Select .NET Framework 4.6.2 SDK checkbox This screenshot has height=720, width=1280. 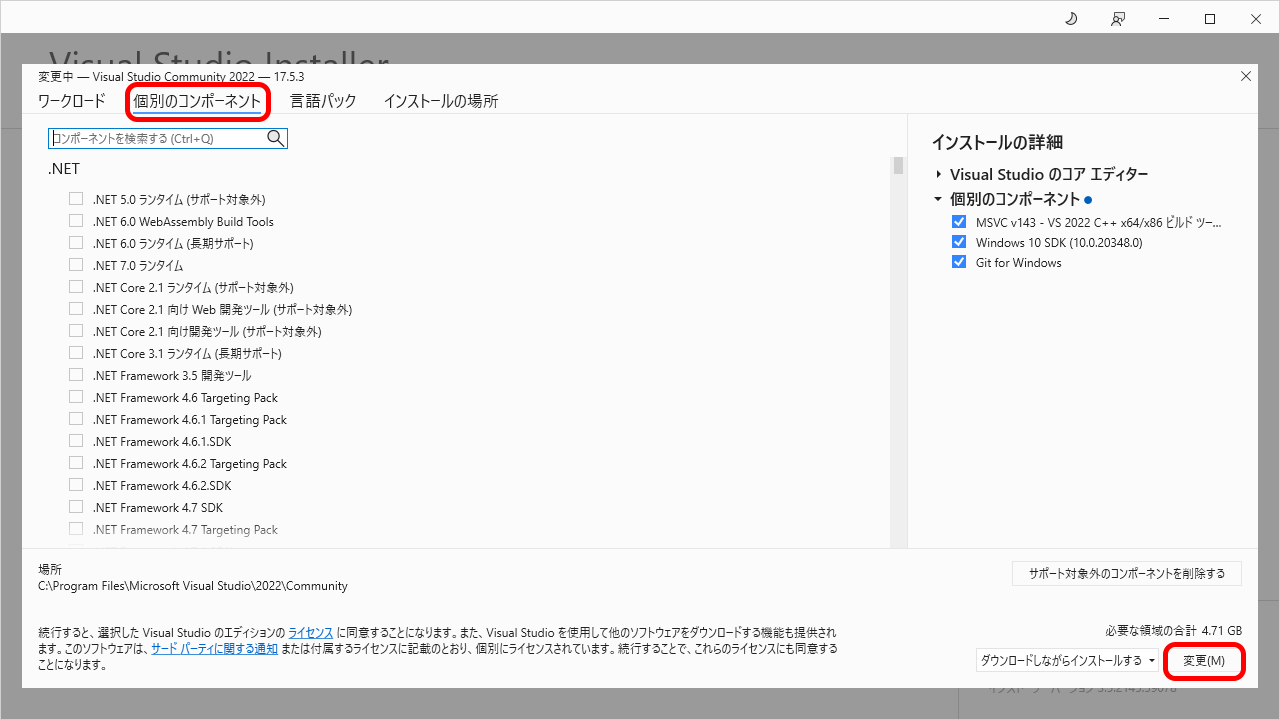[76, 485]
